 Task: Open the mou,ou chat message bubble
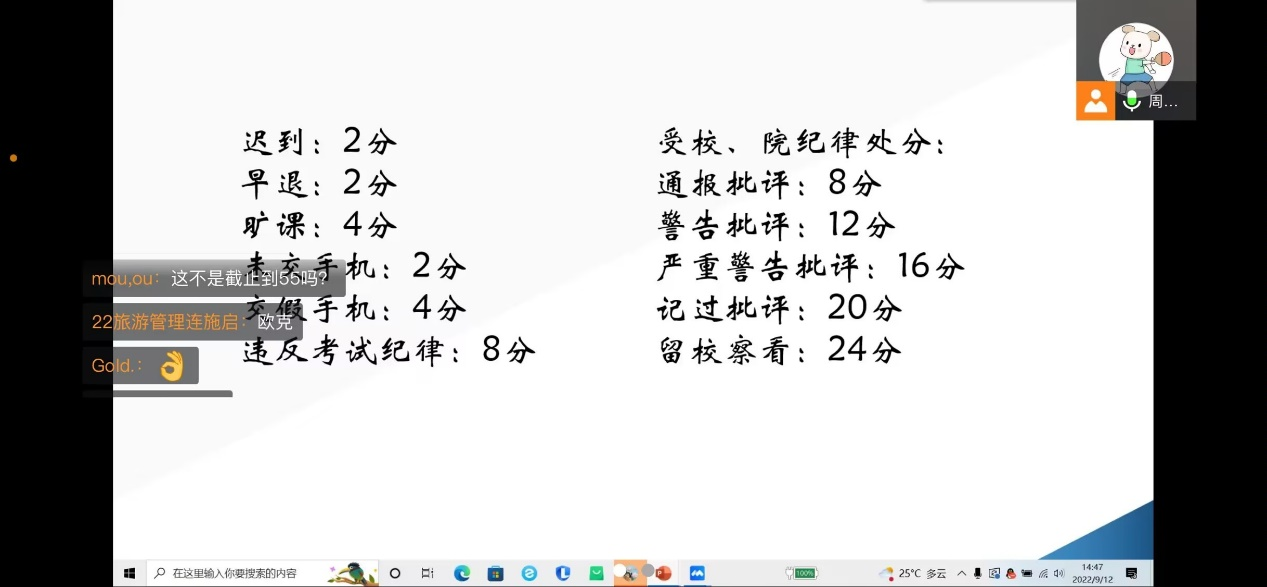click(214, 279)
